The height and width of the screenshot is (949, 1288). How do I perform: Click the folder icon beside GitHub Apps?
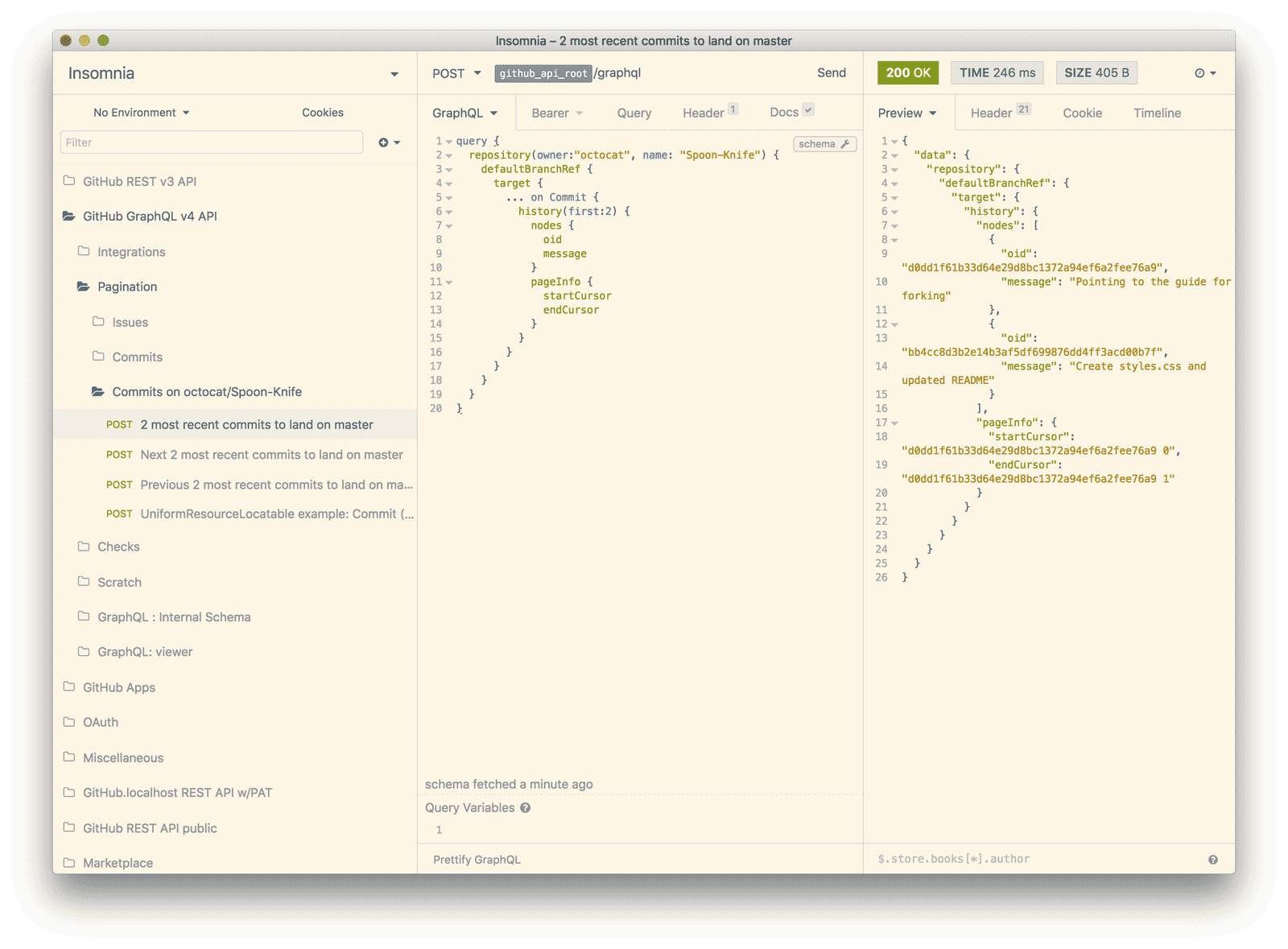pos(69,687)
